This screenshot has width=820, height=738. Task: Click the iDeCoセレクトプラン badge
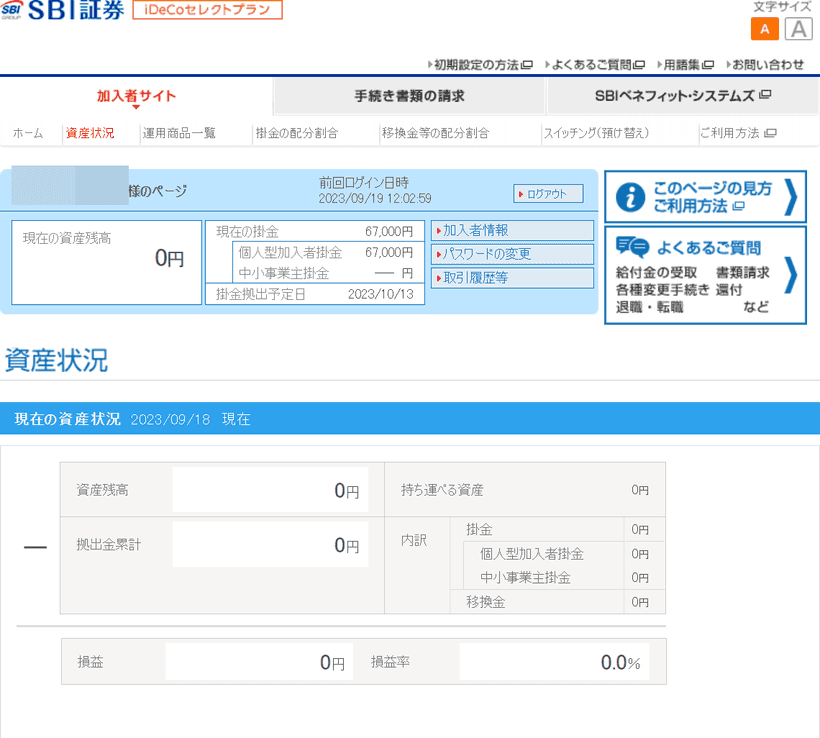point(208,10)
